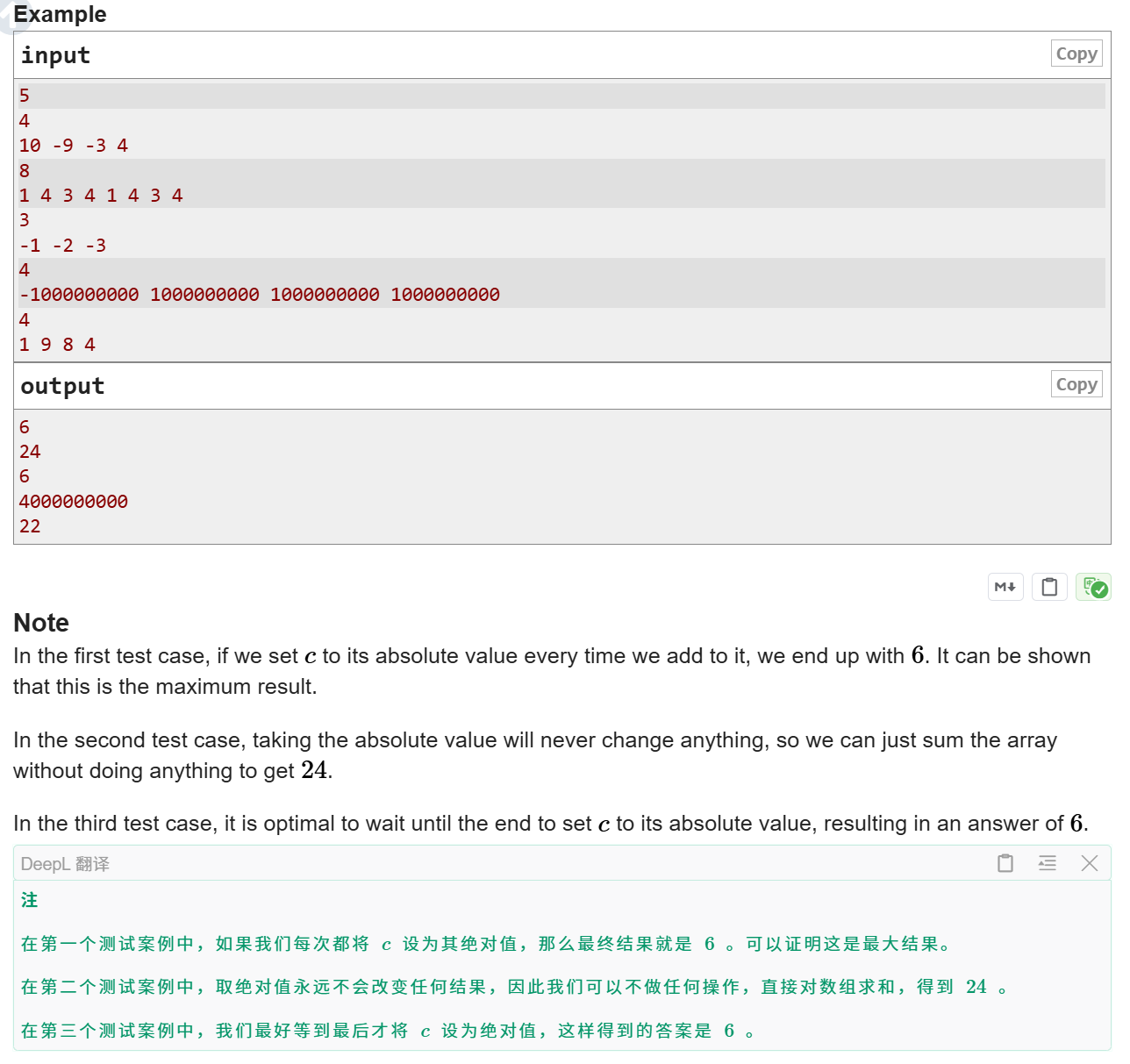
Task: Click the M↓ markdown export icon
Action: pos(1005,587)
